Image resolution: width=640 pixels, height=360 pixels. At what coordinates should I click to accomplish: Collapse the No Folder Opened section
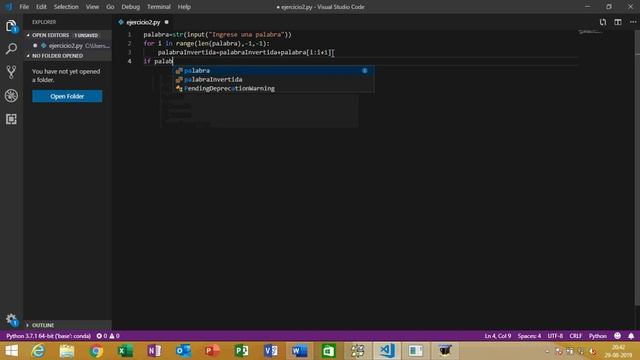click(x=67, y=56)
